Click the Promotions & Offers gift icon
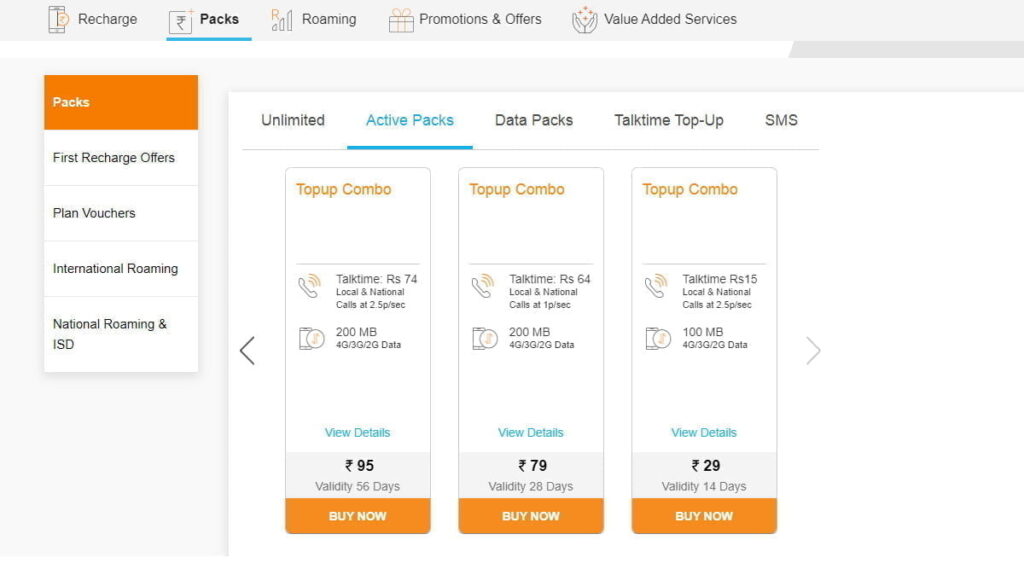Screen dimensions: 1024x569 401,20
